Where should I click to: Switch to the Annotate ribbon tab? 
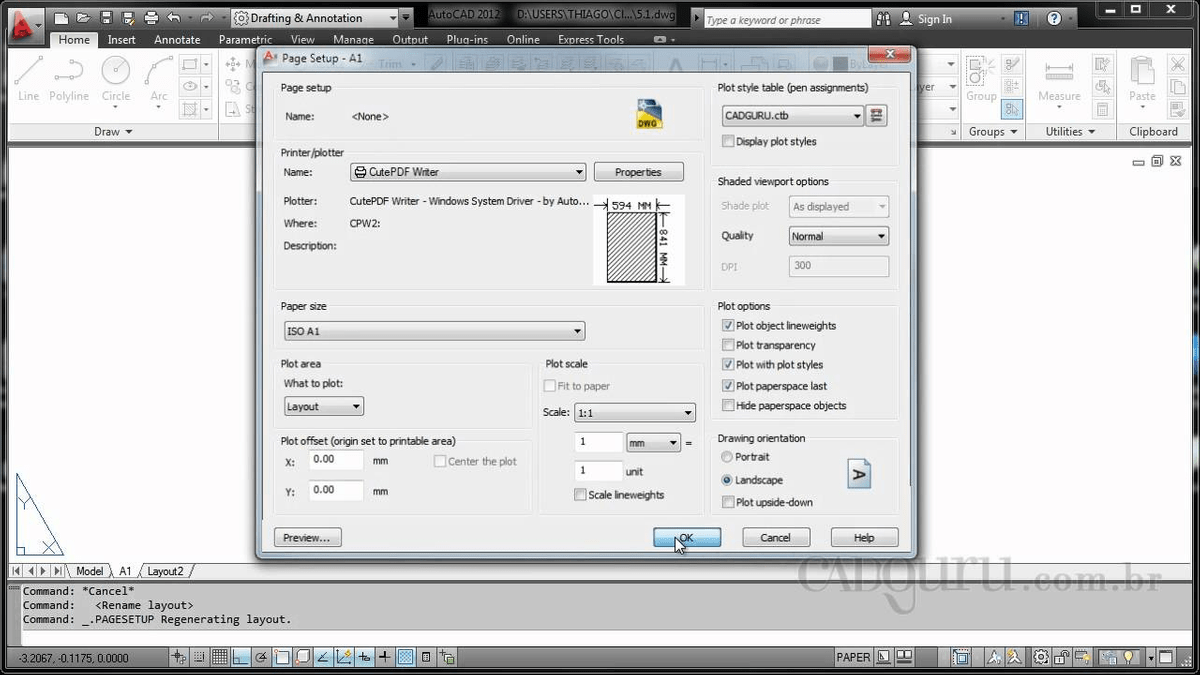click(x=177, y=40)
